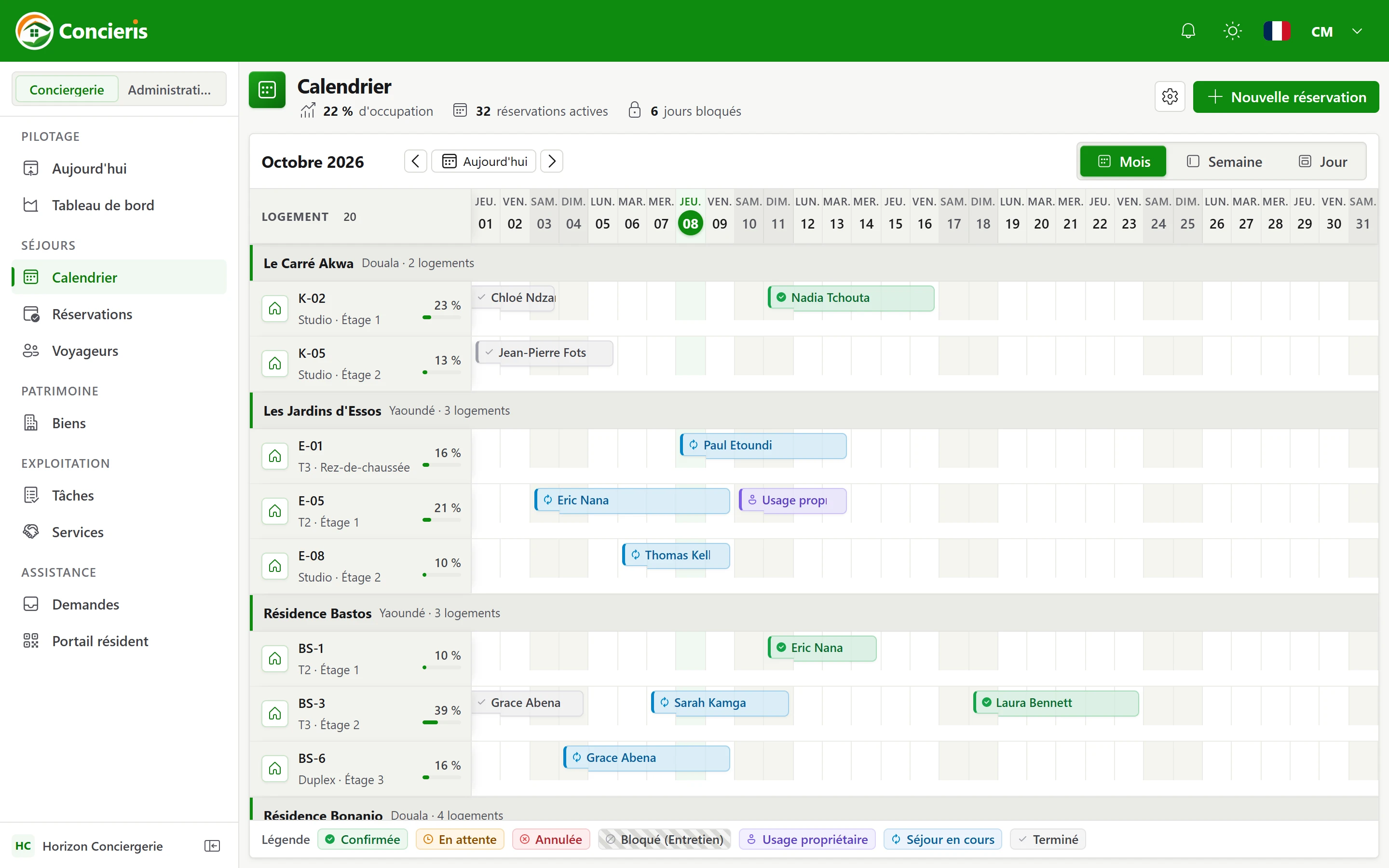Open calendar settings gear
Screen dimensions: 1389x868
pos(1170,96)
